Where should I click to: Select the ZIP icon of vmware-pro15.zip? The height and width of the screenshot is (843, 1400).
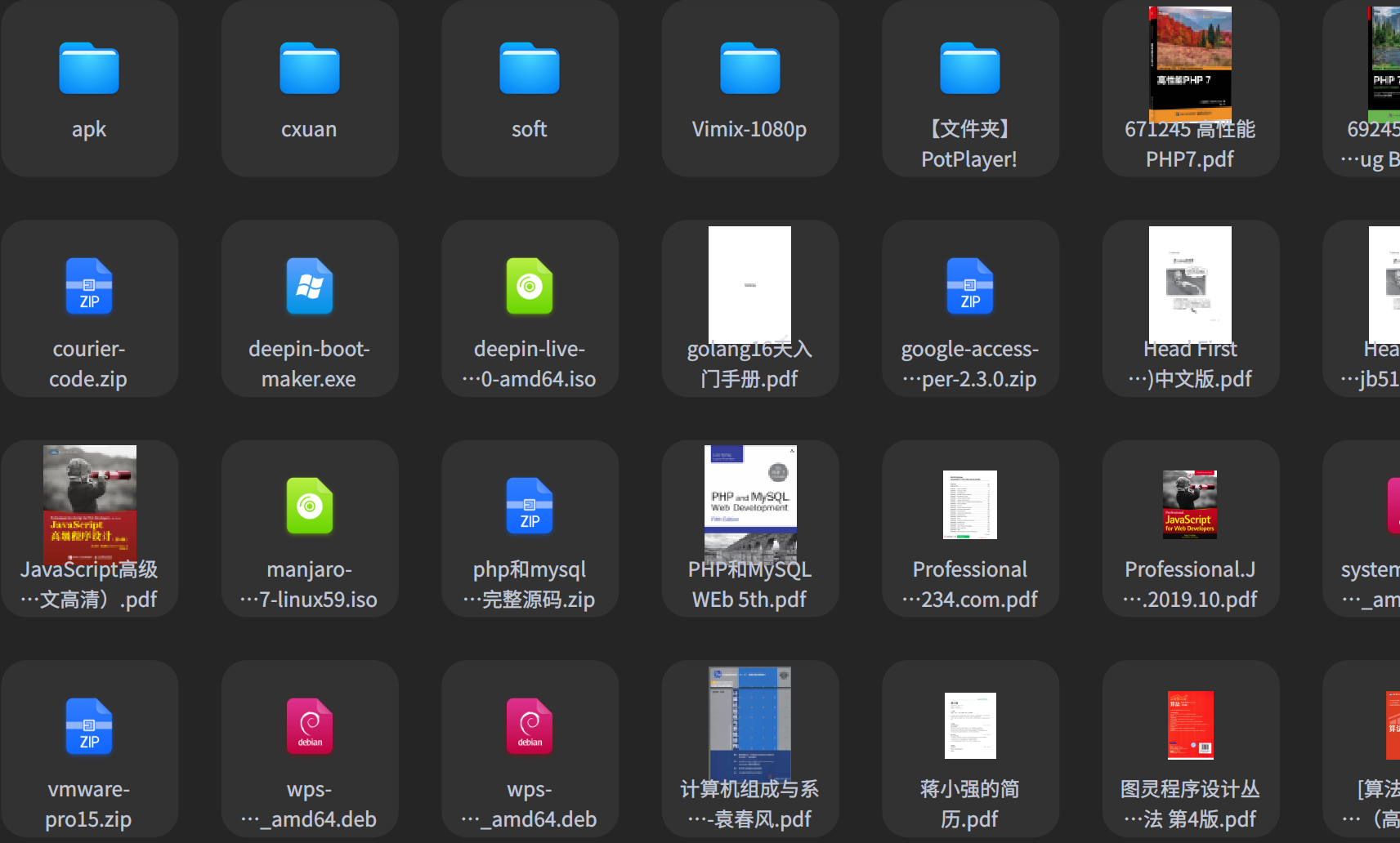tap(89, 726)
